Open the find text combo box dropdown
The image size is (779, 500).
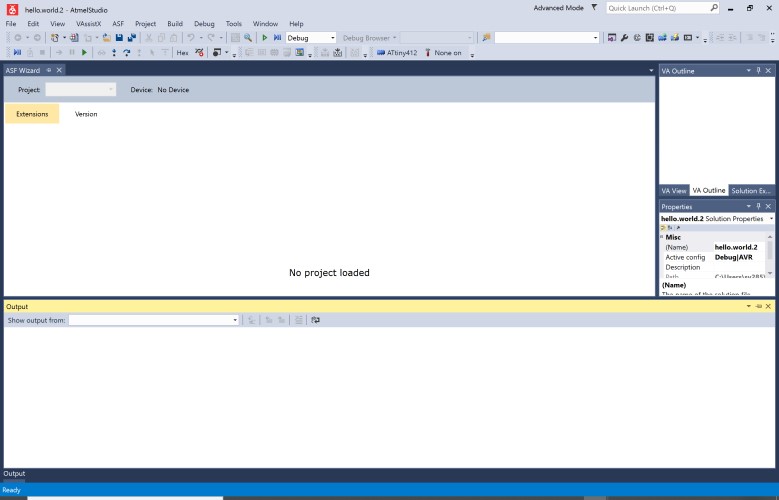click(x=595, y=38)
